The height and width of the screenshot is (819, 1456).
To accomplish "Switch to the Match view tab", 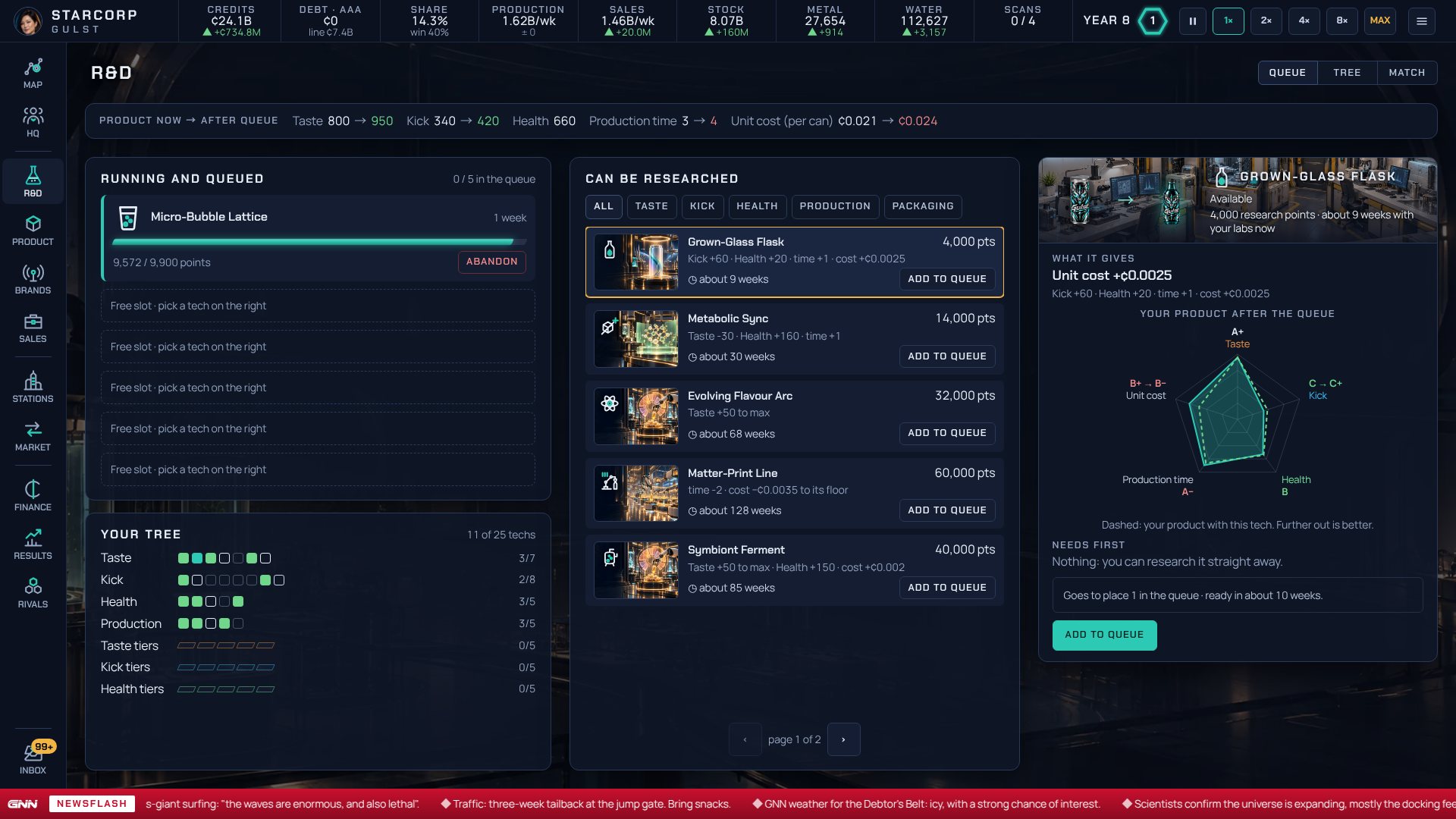I will click(x=1407, y=73).
